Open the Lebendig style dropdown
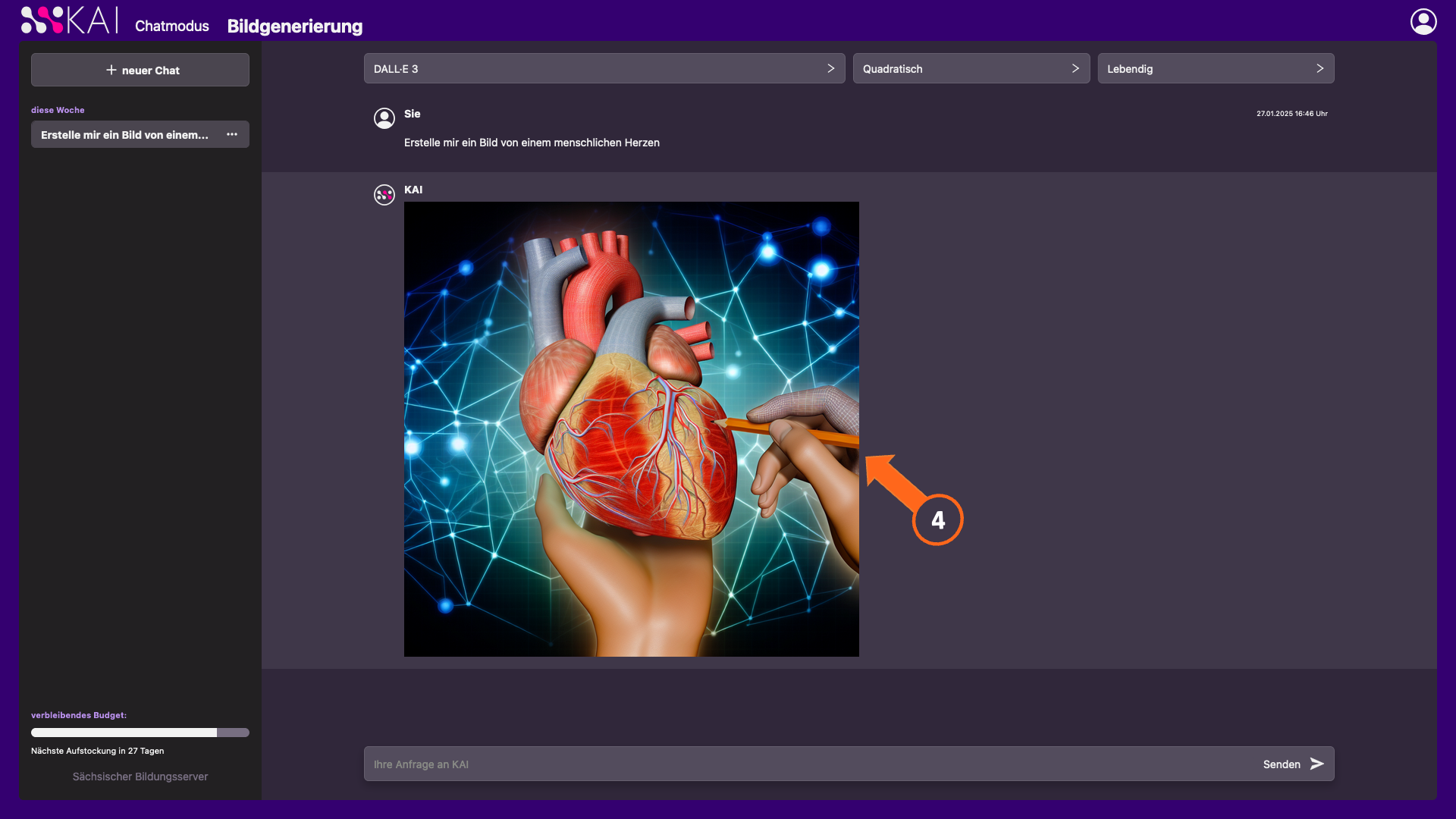Screen dimensions: 1456x819 (1216, 68)
